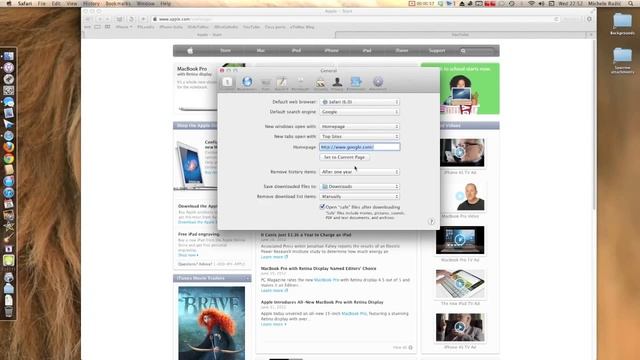Open the Save downloaded files to dropdown
The width and height of the screenshot is (640, 360).
[x=359, y=187]
